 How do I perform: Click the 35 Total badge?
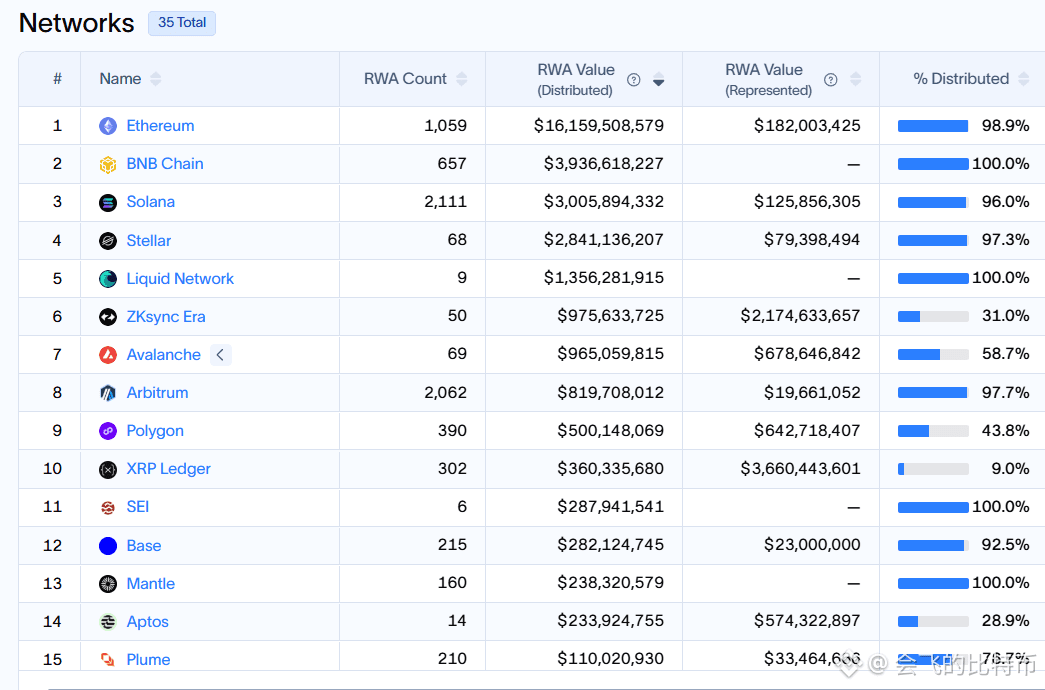click(182, 23)
